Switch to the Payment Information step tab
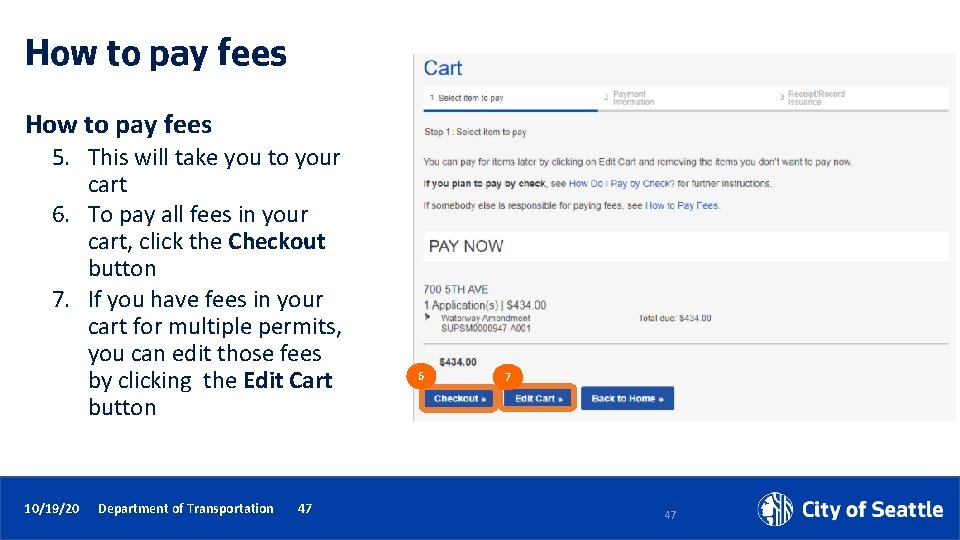Image resolution: width=960 pixels, height=540 pixels. tap(633, 98)
